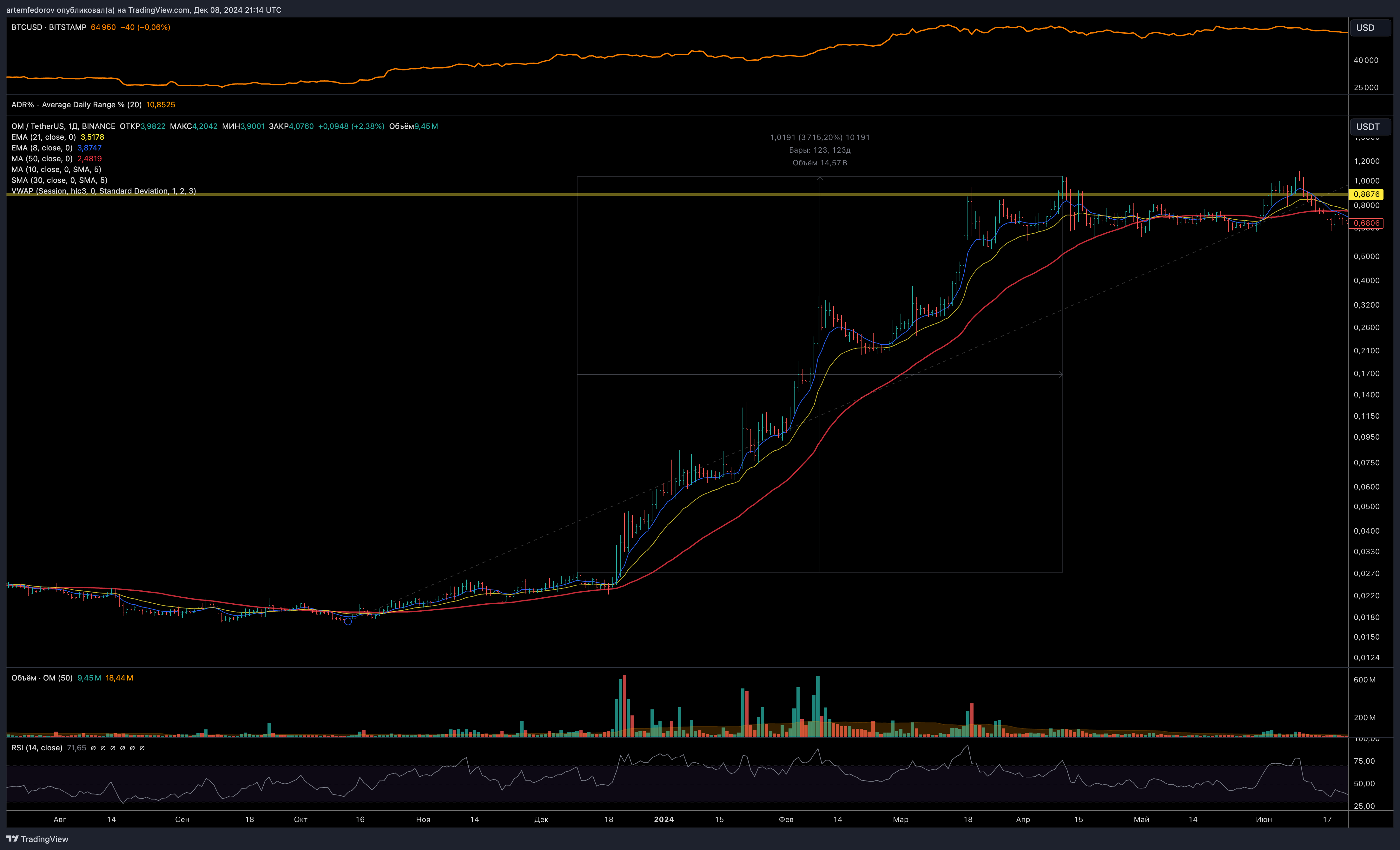Image resolution: width=1400 pixels, height=850 pixels.
Task: Click the yellow 0,8876 price label
Action: tap(1366, 194)
